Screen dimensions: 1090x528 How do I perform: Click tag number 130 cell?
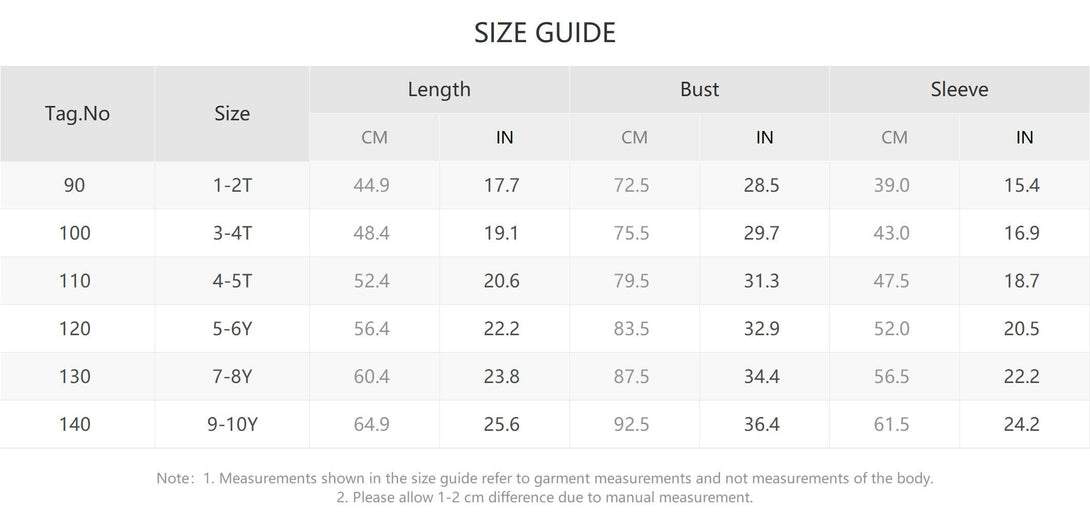(x=75, y=376)
